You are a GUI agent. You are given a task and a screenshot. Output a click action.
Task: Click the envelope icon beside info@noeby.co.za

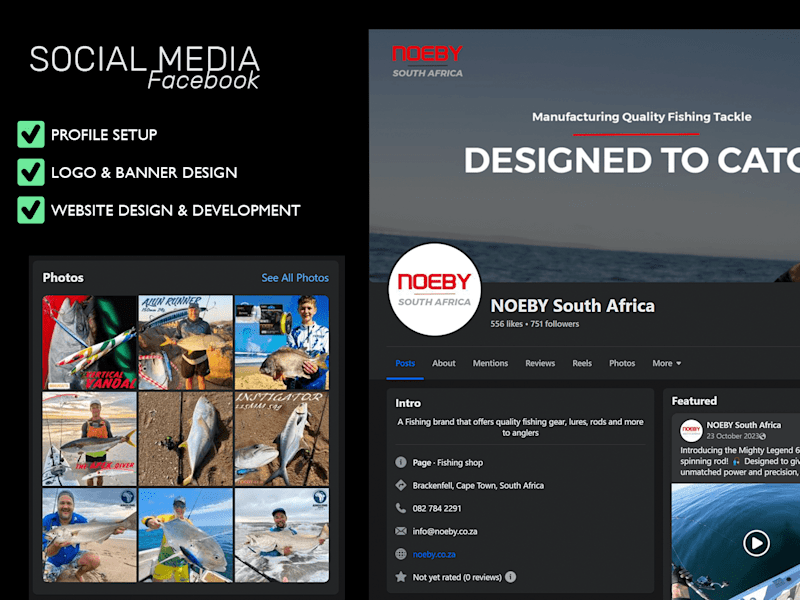pyautogui.click(x=401, y=531)
